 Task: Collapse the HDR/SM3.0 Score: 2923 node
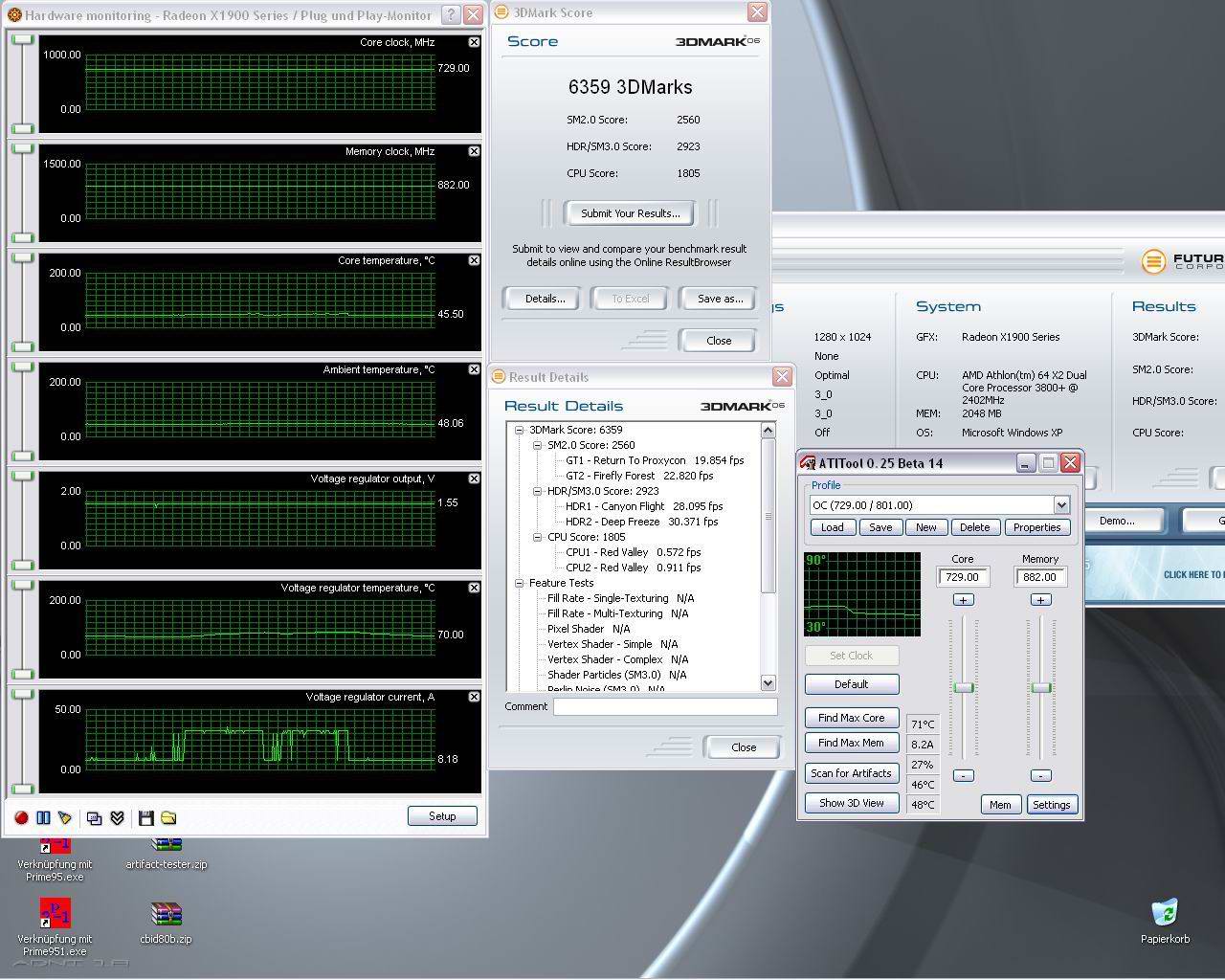point(538,491)
